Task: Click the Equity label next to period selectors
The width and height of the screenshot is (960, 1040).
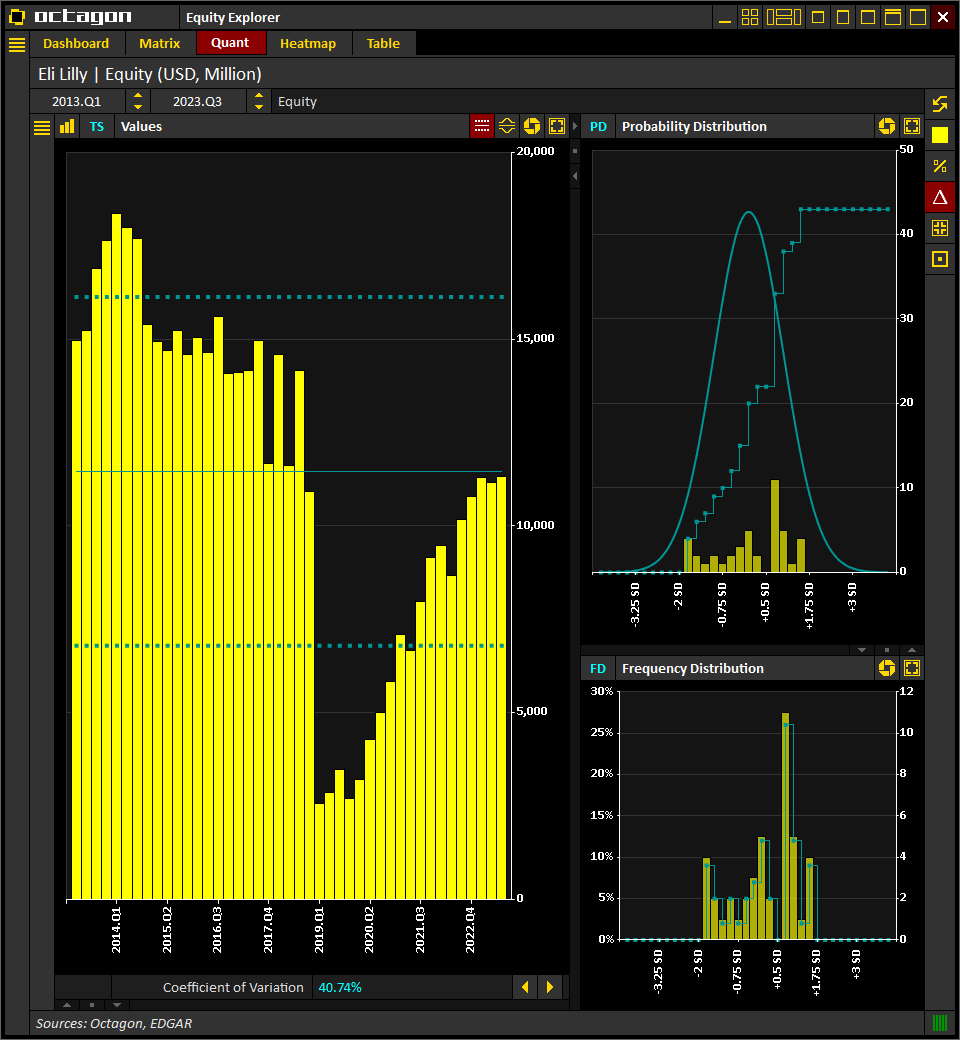Action: [297, 100]
